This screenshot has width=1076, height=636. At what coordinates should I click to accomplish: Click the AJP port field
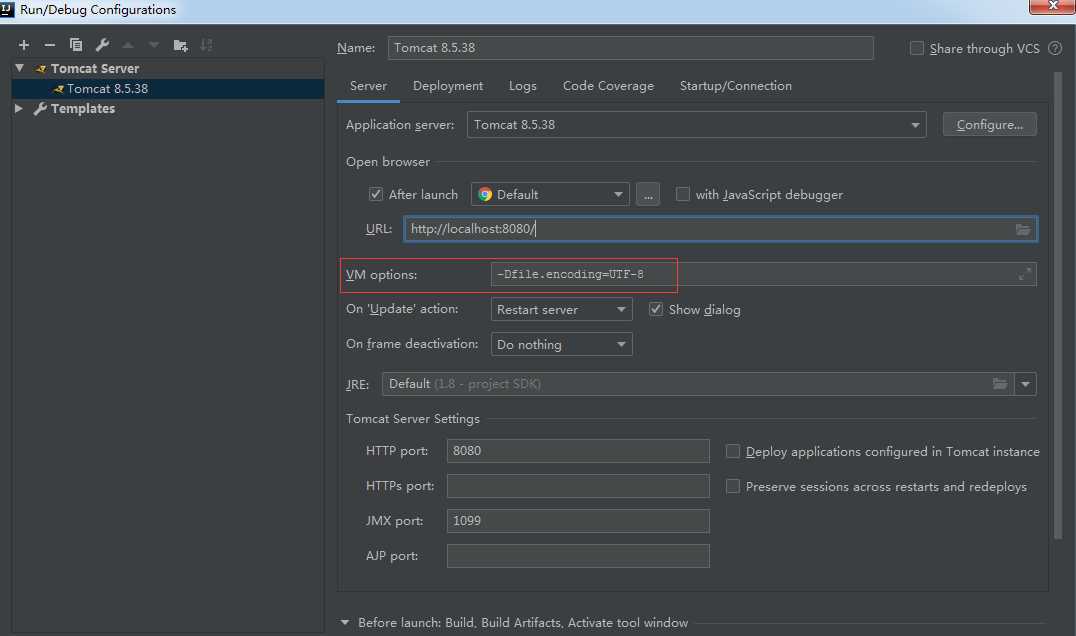(x=578, y=556)
